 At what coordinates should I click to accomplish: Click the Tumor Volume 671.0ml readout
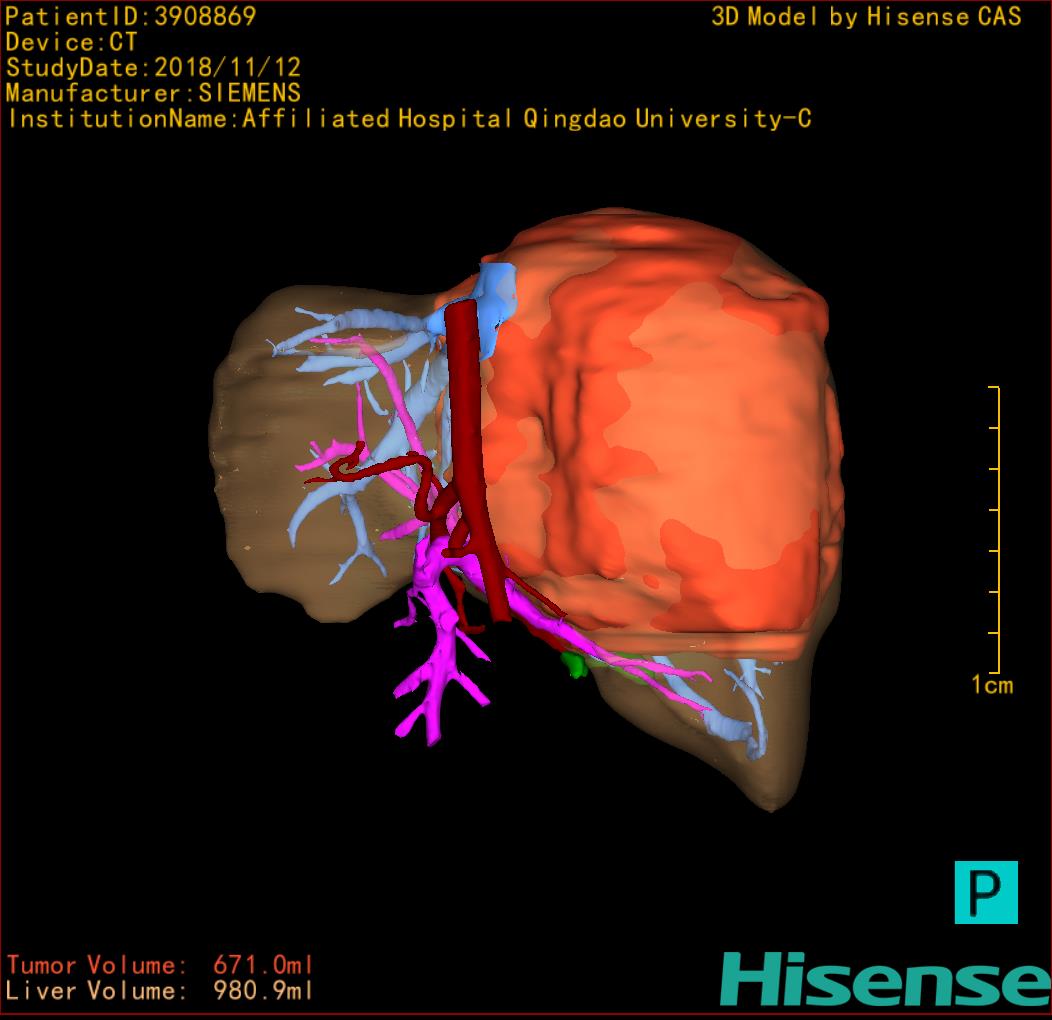pos(160,966)
